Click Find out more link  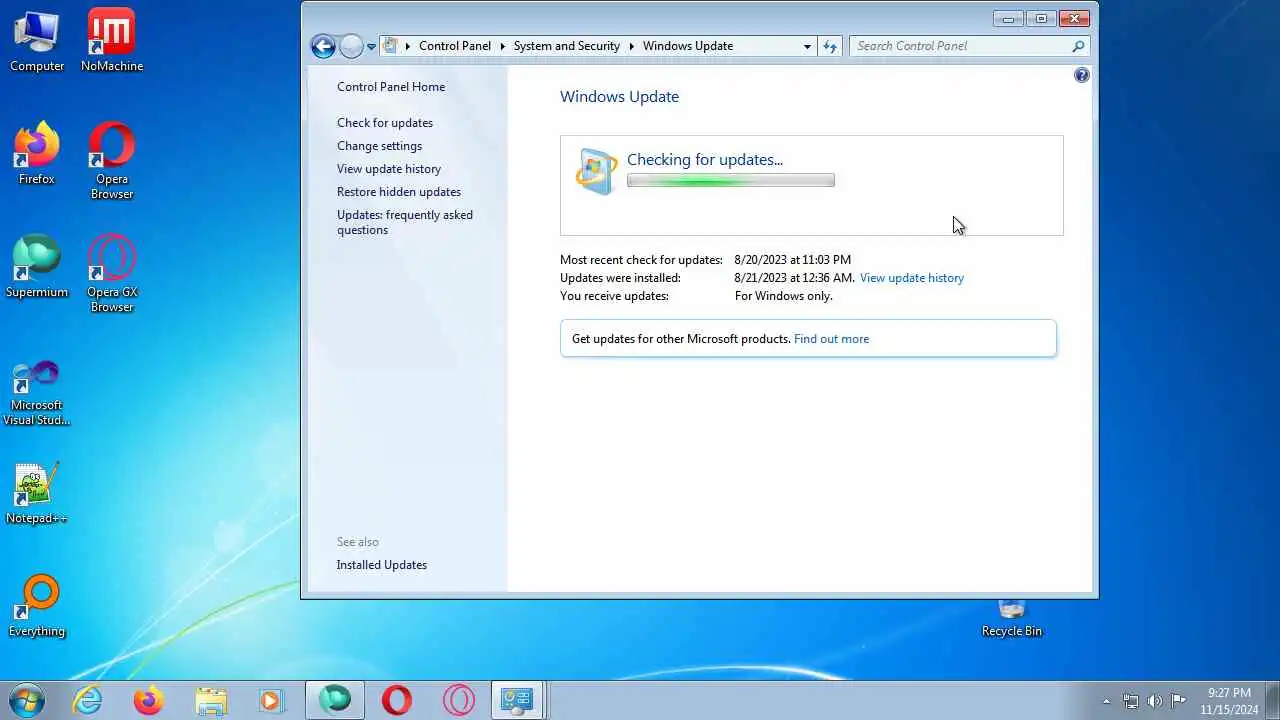(x=831, y=339)
